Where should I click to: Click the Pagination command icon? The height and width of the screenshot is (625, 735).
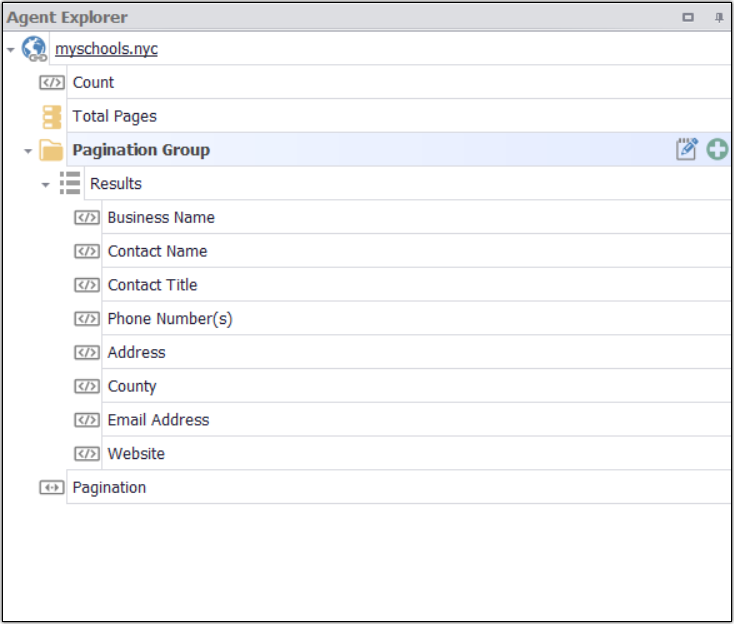coord(51,488)
